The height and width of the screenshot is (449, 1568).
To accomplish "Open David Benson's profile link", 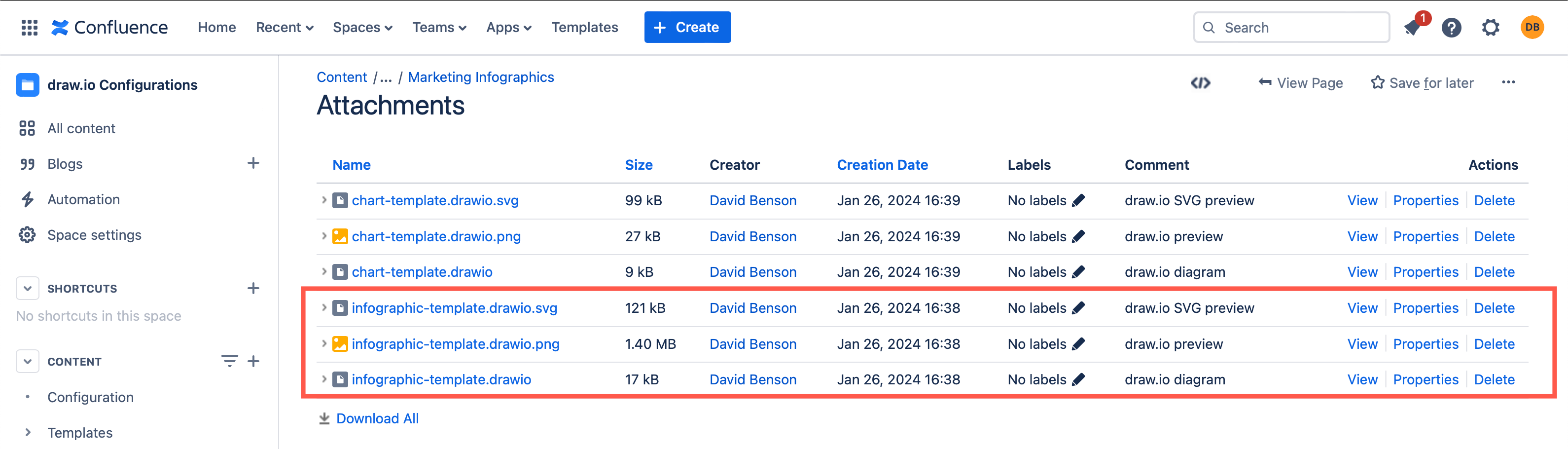I will [x=752, y=200].
